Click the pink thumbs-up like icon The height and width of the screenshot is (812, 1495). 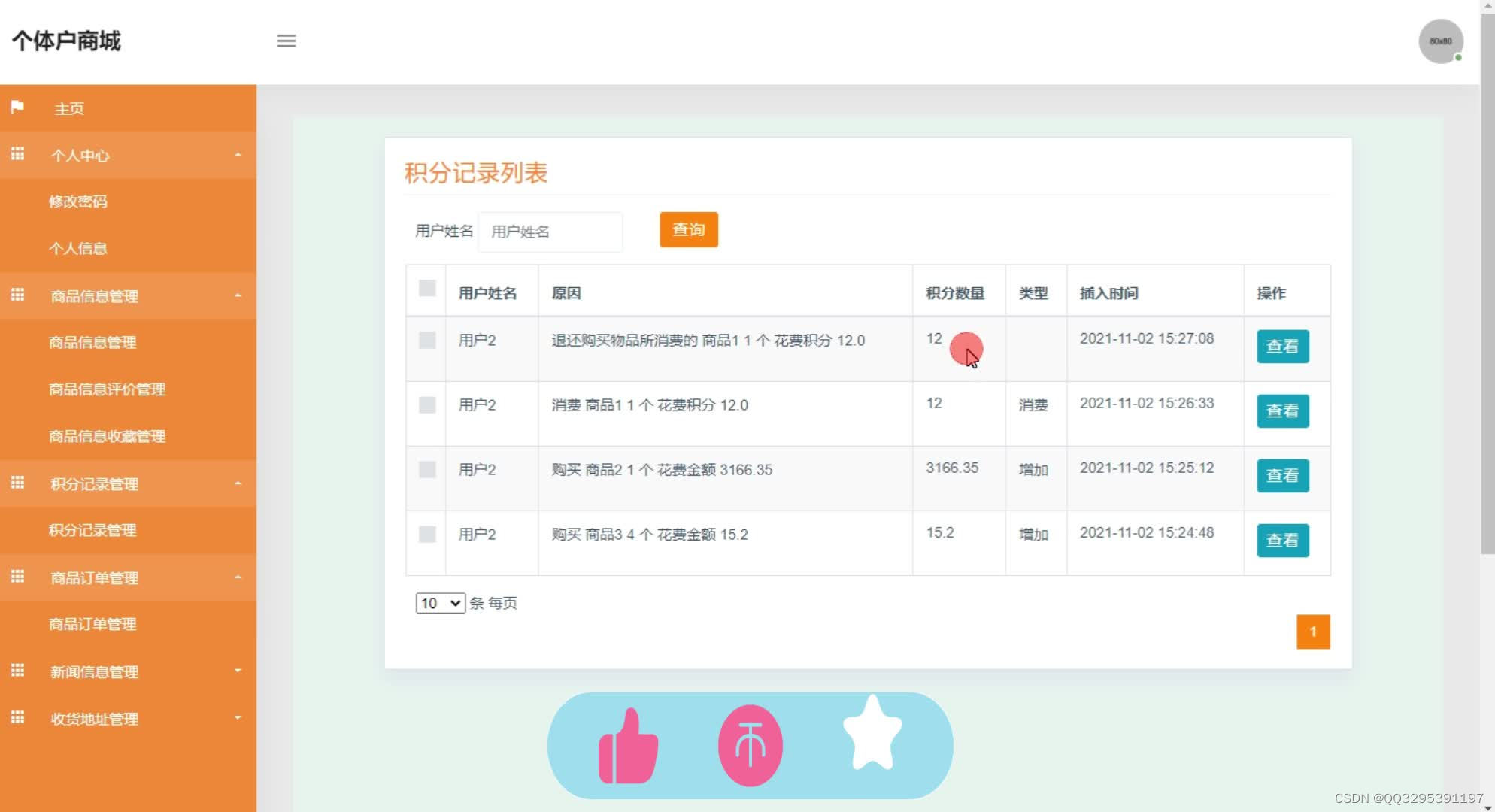[x=628, y=746]
